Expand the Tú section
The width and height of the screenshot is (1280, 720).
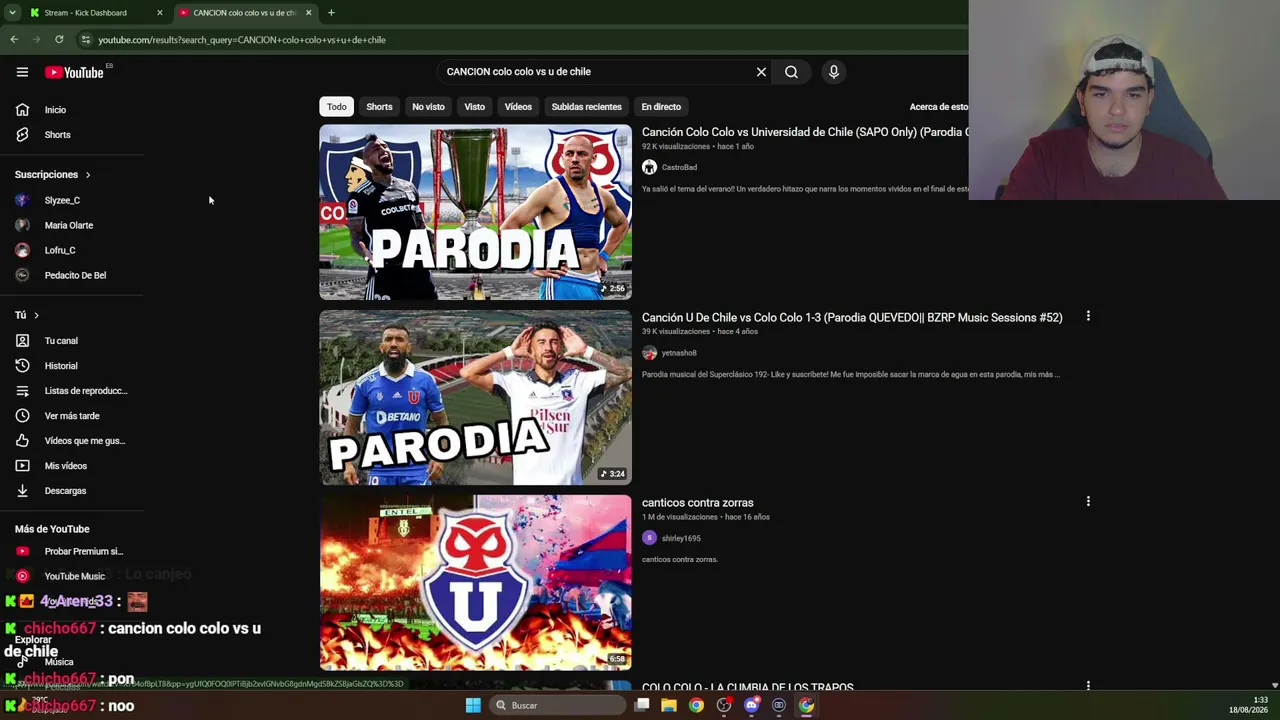(x=27, y=315)
